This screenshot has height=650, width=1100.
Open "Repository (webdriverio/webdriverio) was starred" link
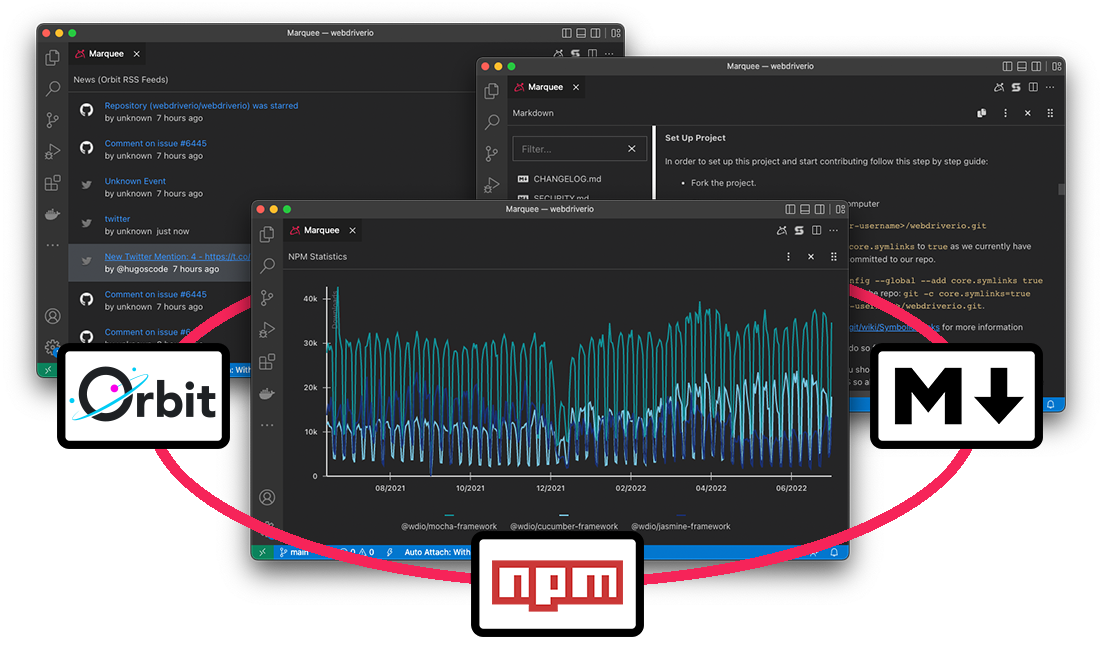point(201,105)
